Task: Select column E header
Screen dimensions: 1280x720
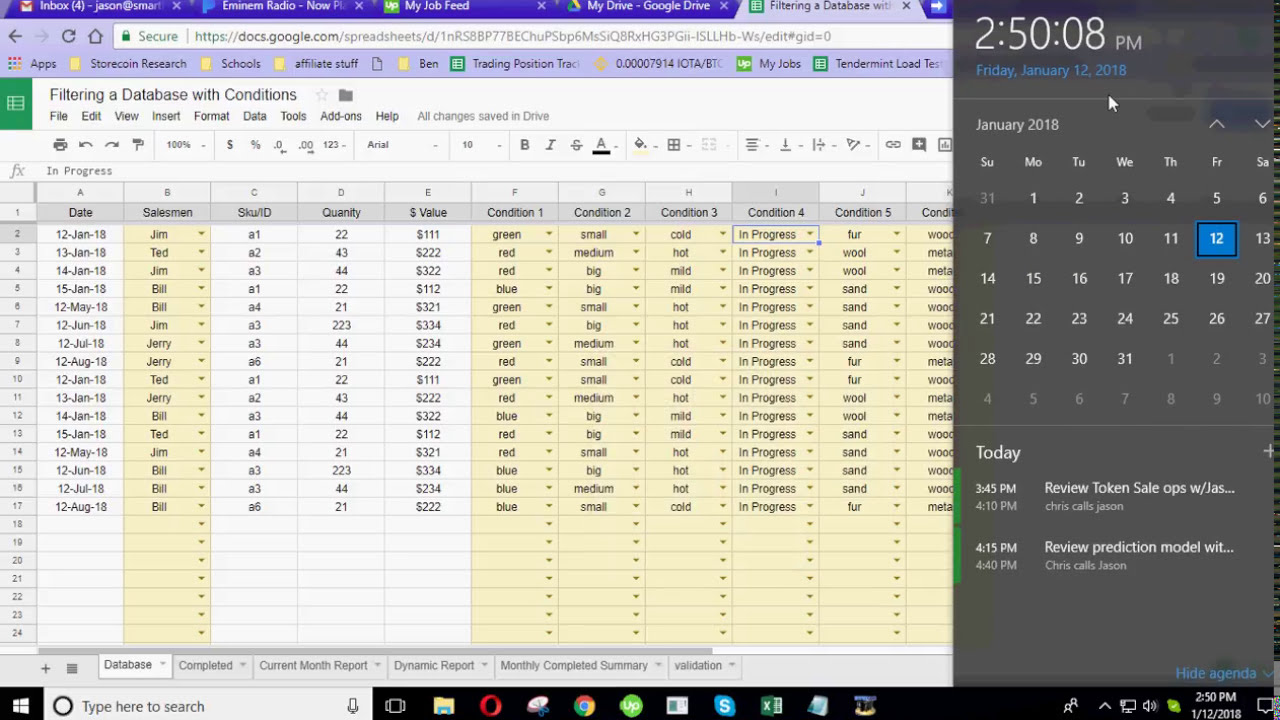Action: tap(427, 192)
